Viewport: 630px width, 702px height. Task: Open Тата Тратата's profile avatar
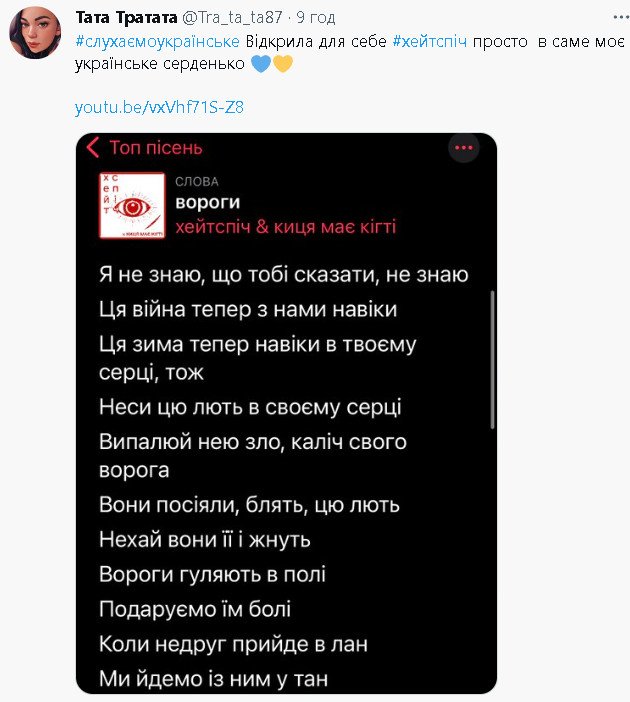33,33
